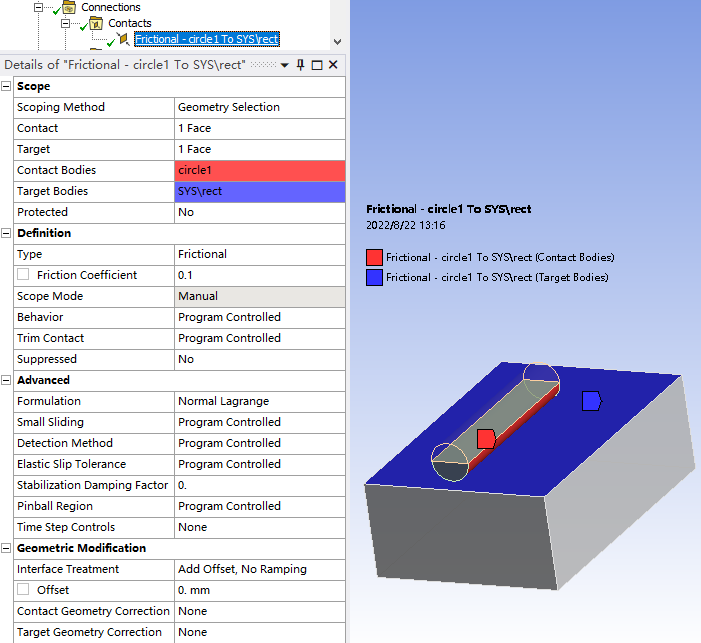
Task: Collapse the Advanced section
Action: pos(6,380)
